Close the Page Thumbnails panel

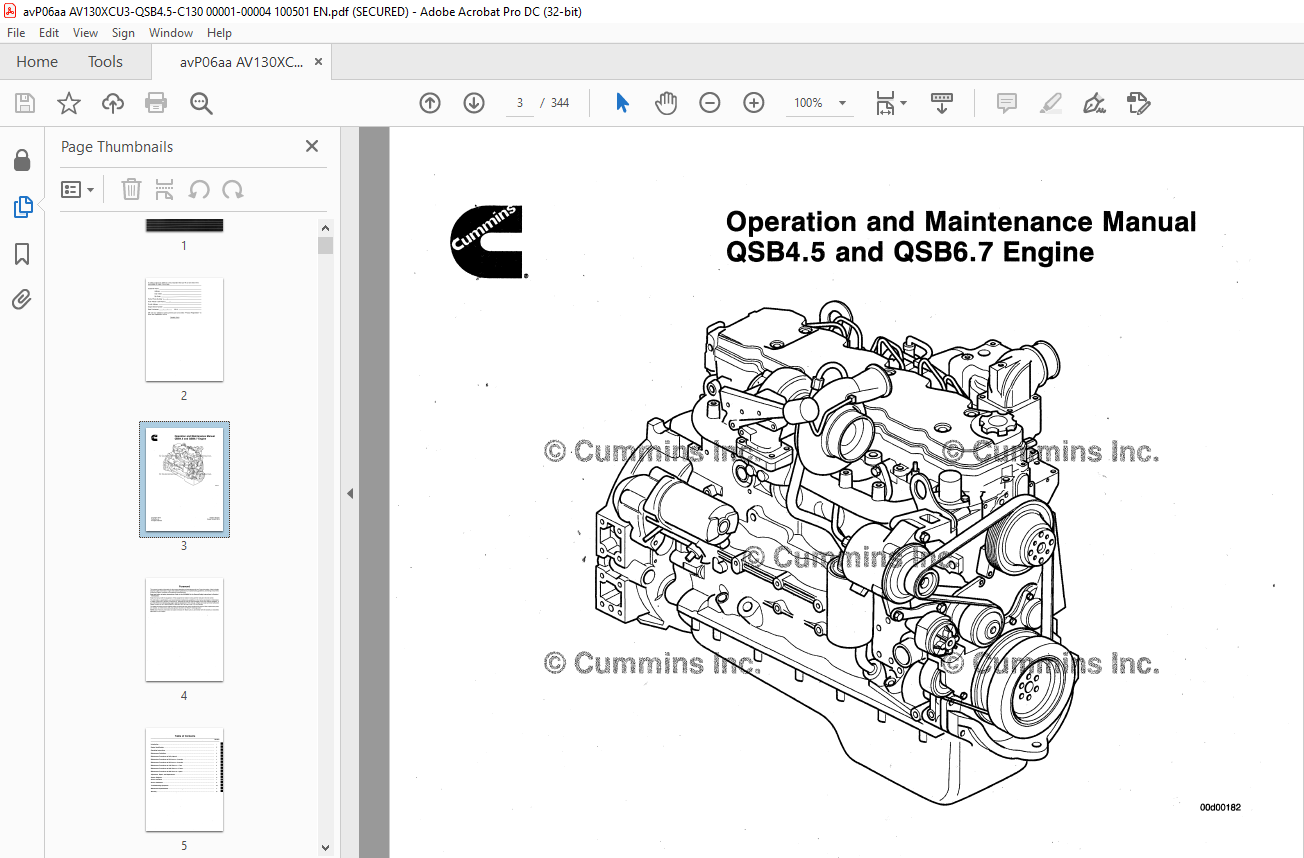click(312, 146)
